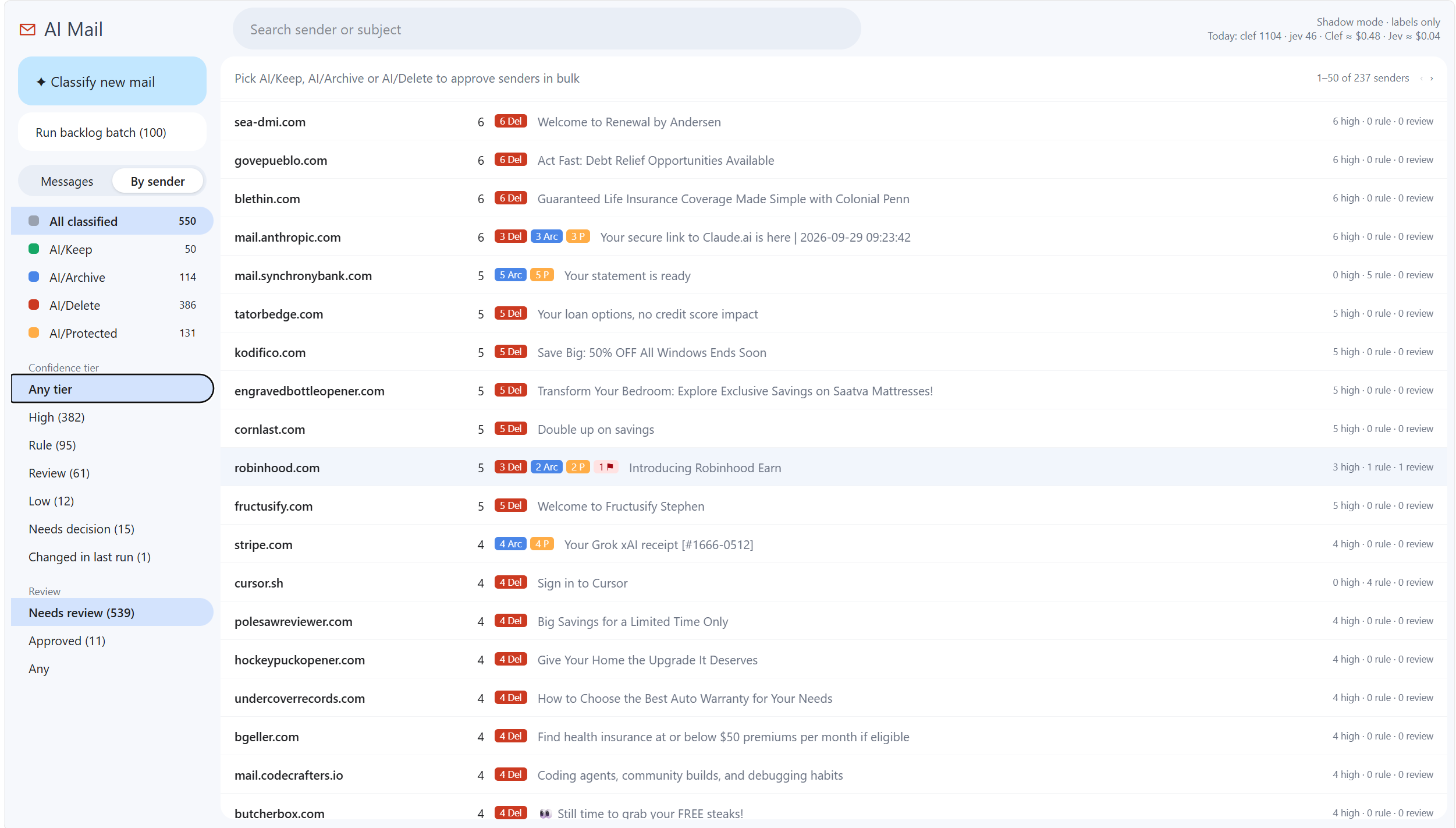This screenshot has width=1456, height=828.
Task: Go to next page of senders arrow
Action: 1432,79
